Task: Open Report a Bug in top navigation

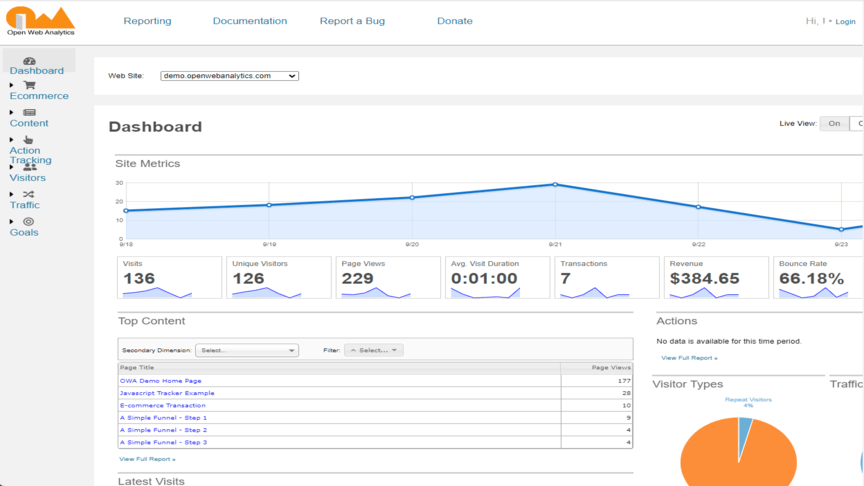Action: click(352, 21)
